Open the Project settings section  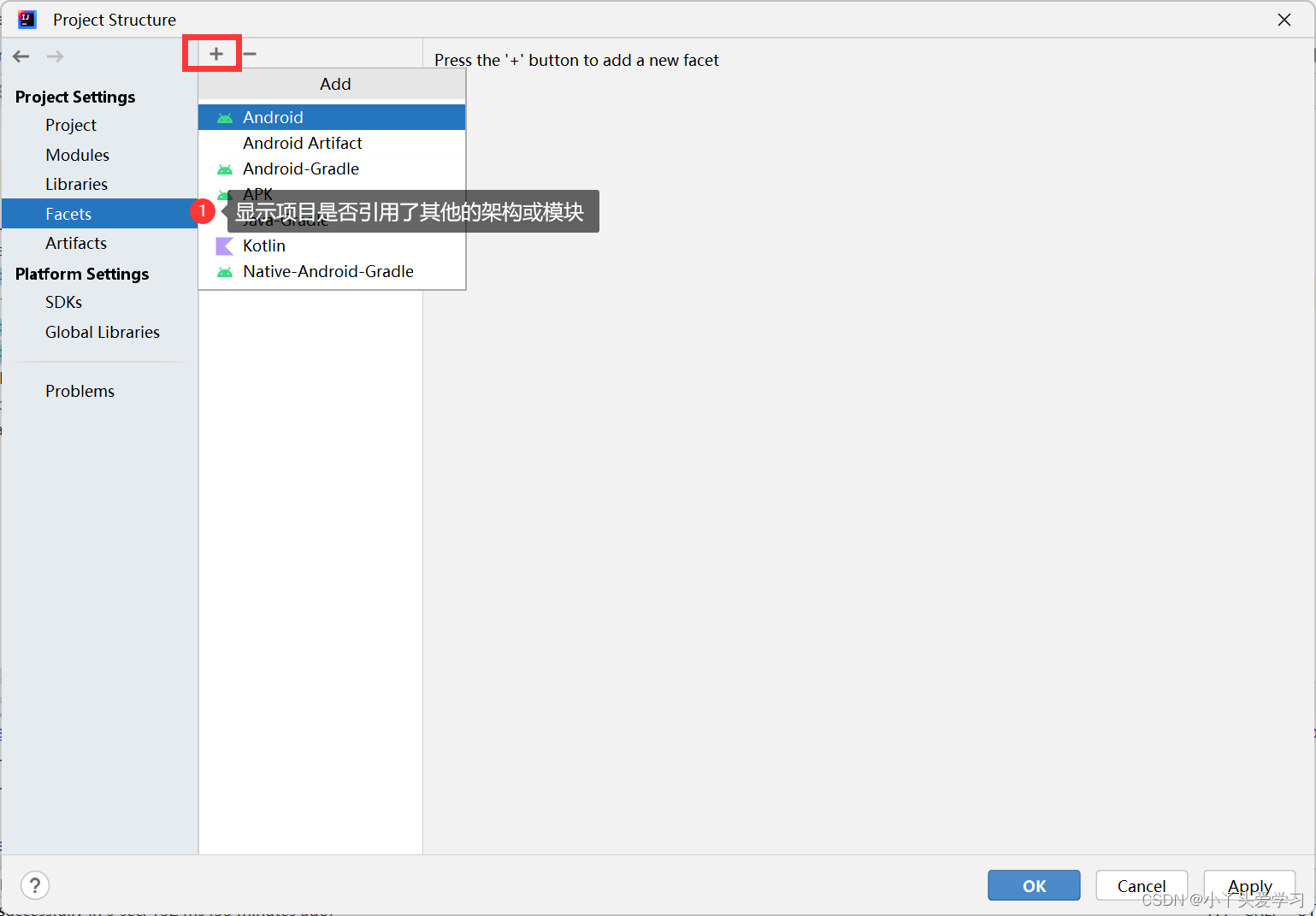[x=71, y=125]
